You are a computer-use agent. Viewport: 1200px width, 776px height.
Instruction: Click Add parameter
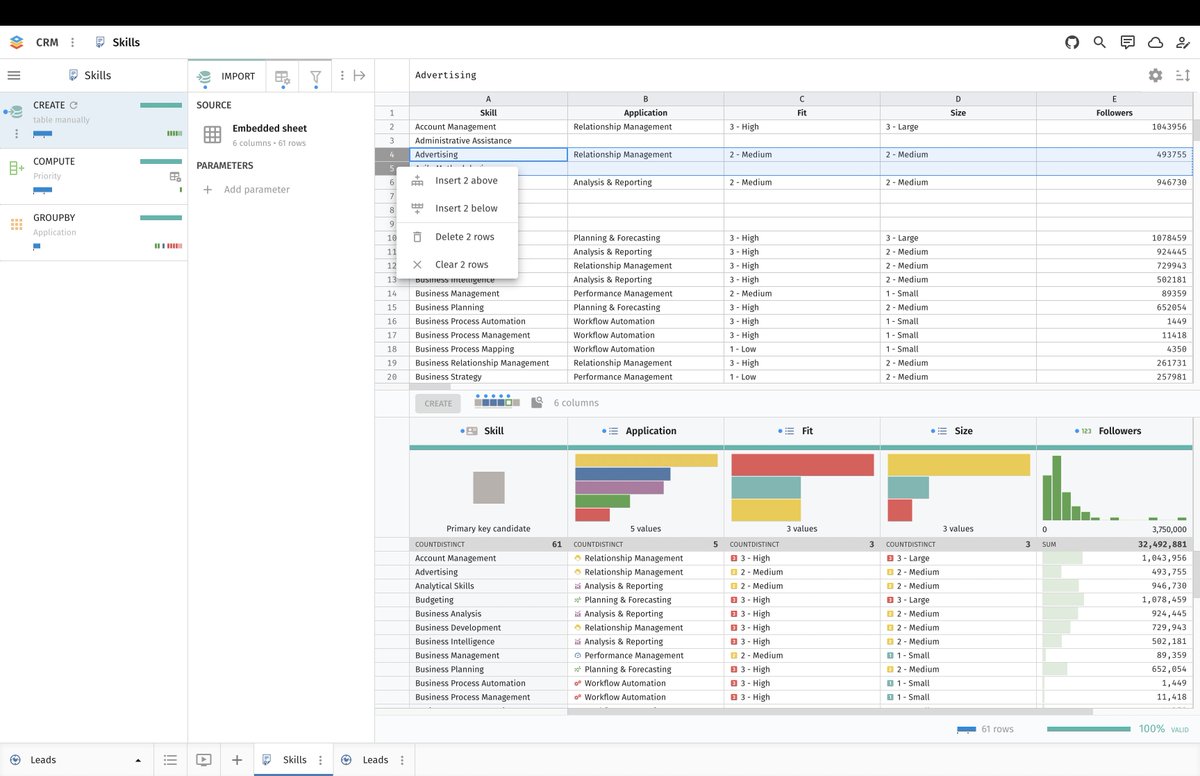pos(246,189)
